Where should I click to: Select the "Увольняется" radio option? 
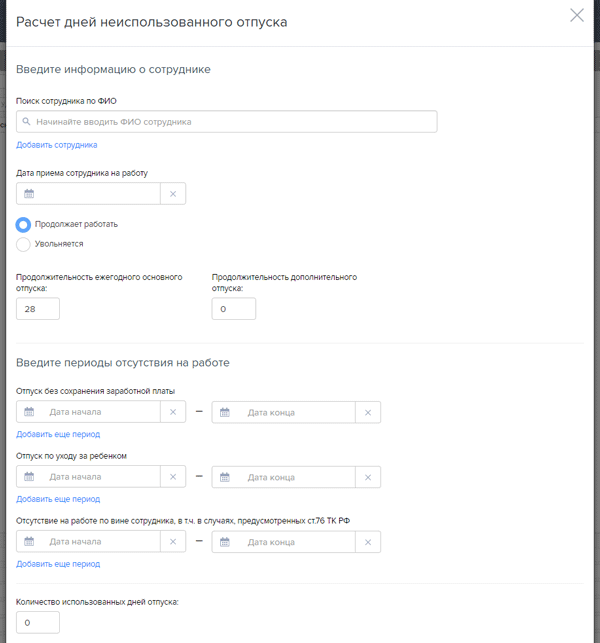tap(24, 243)
